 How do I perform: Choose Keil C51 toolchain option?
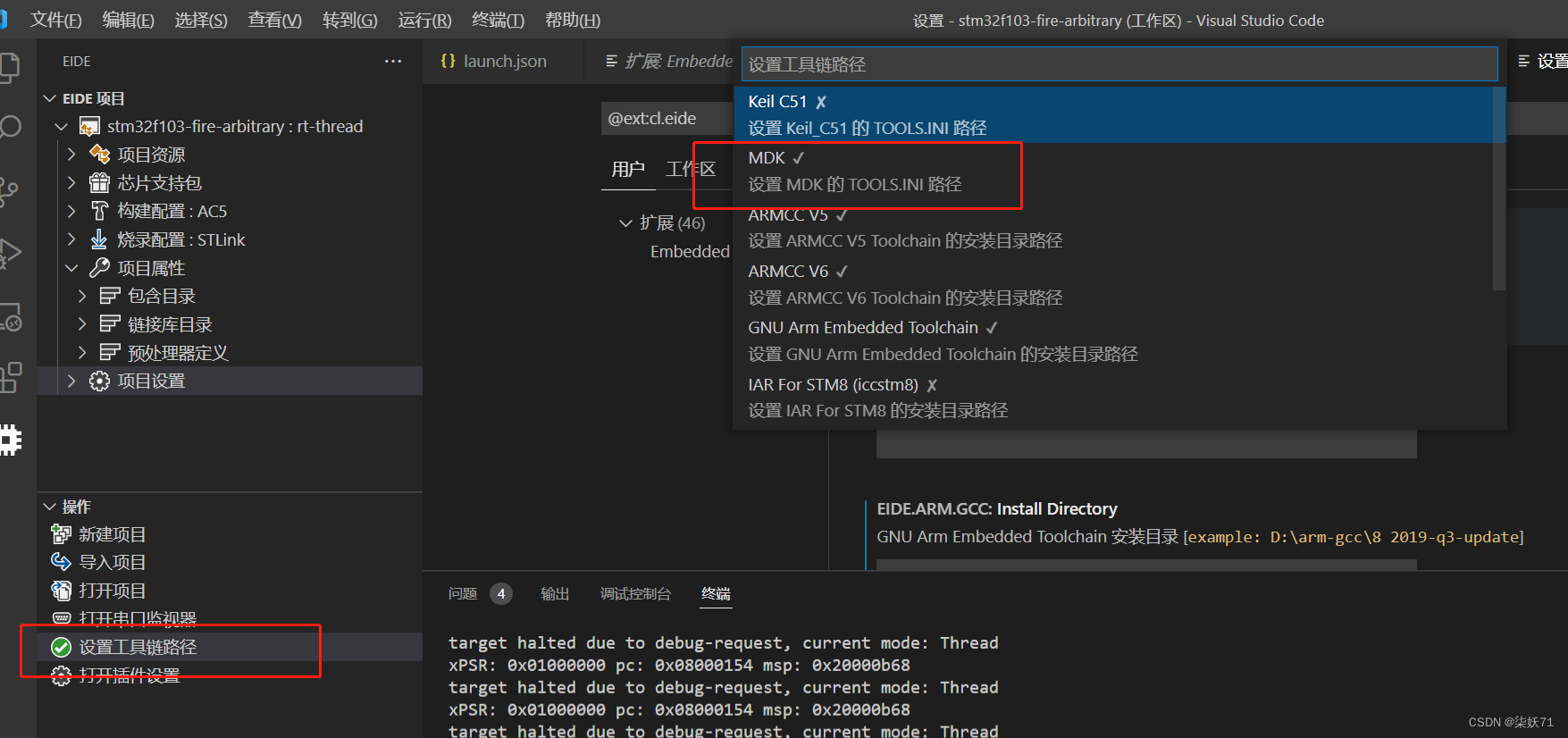click(x=1119, y=114)
